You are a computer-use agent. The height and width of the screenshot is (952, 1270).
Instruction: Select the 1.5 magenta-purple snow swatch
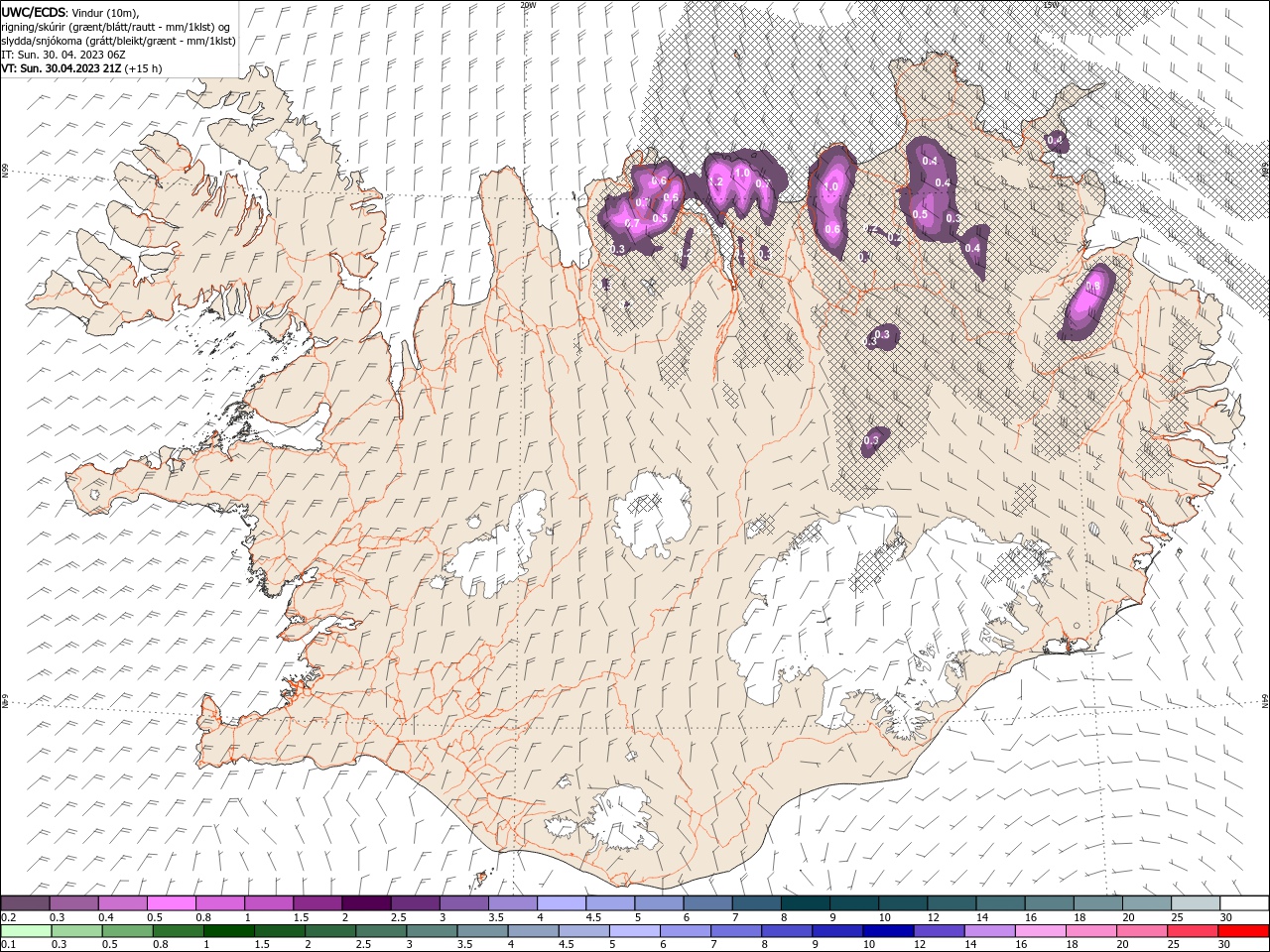coord(317,903)
